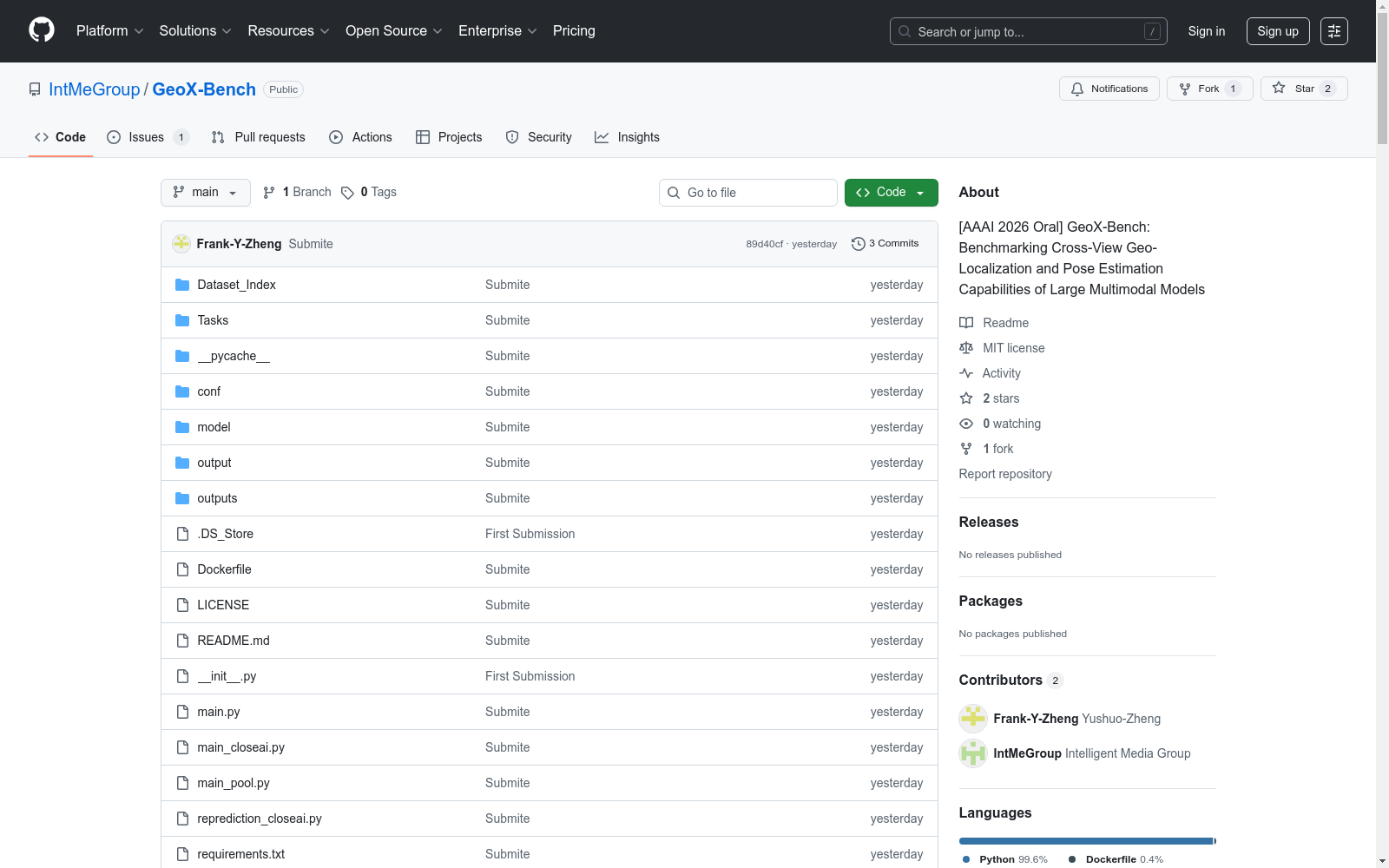Image resolution: width=1389 pixels, height=868 pixels.
Task: Click the 1 Branch link
Action: click(x=297, y=193)
